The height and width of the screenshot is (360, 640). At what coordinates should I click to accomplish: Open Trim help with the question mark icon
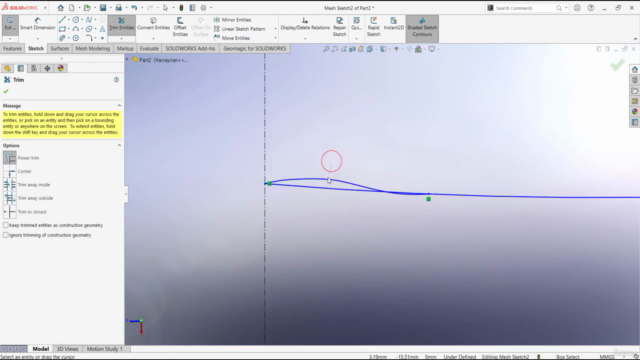[116, 80]
